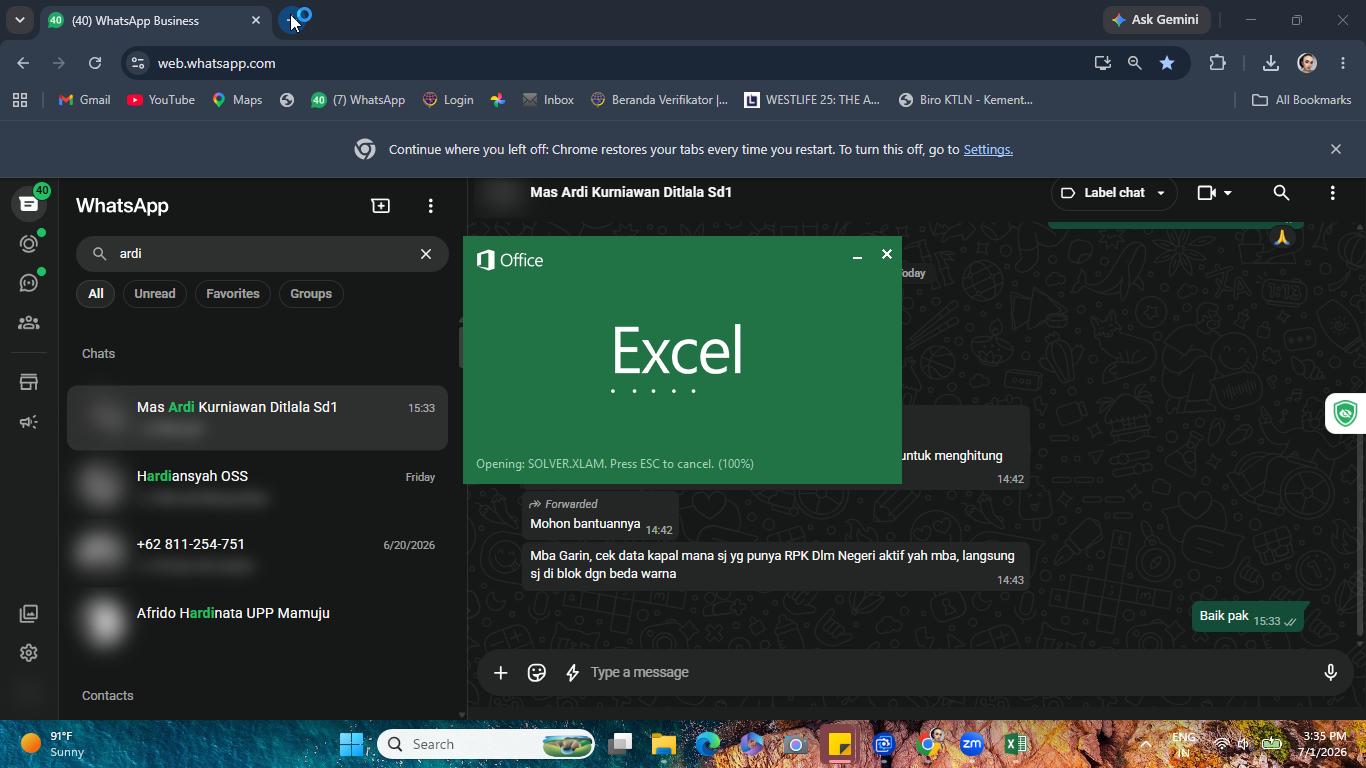Go back to the previous page in Chrome
This screenshot has width=1366, height=768.
click(x=23, y=63)
